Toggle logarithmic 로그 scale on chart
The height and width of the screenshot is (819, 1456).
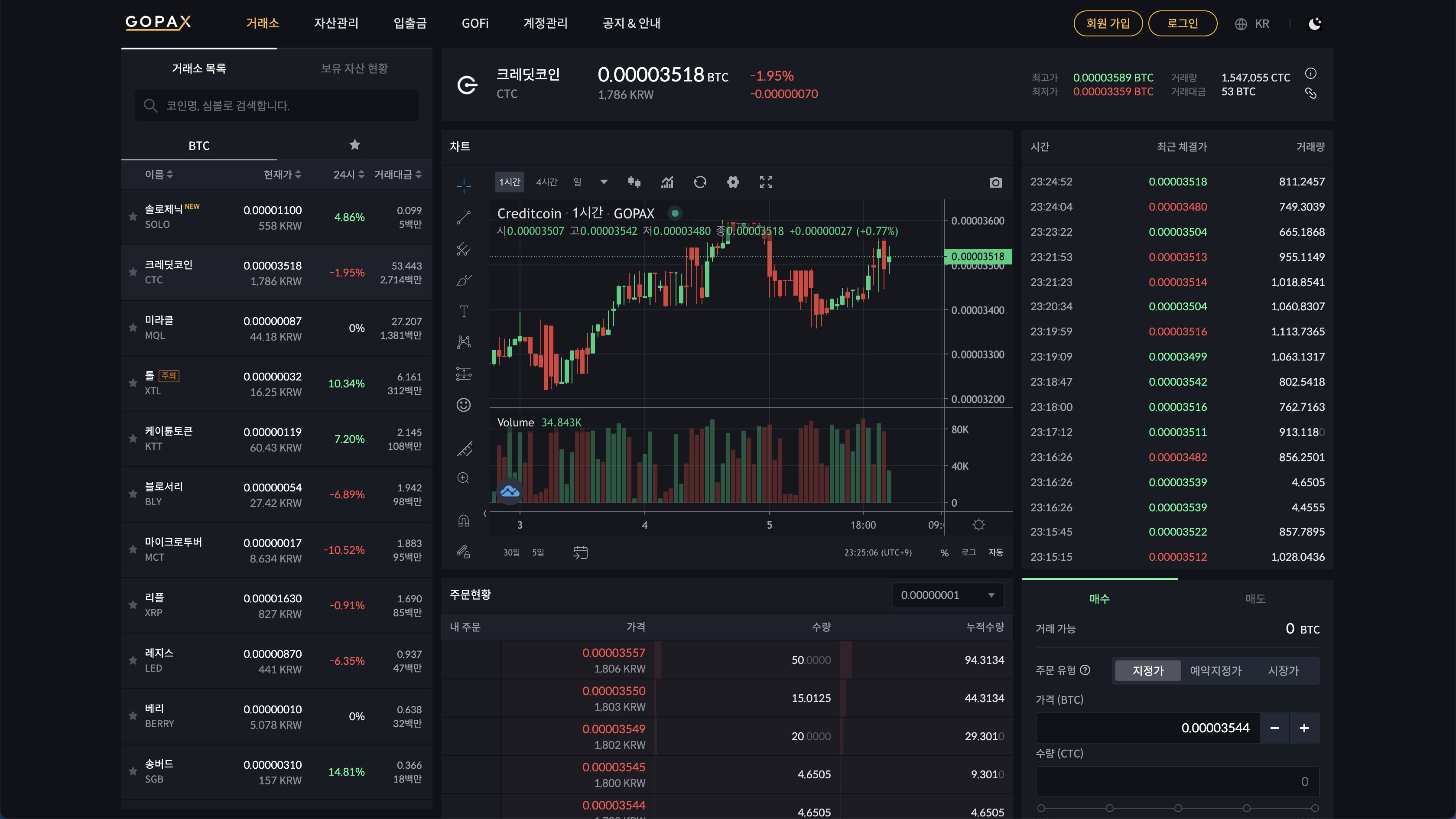[968, 552]
